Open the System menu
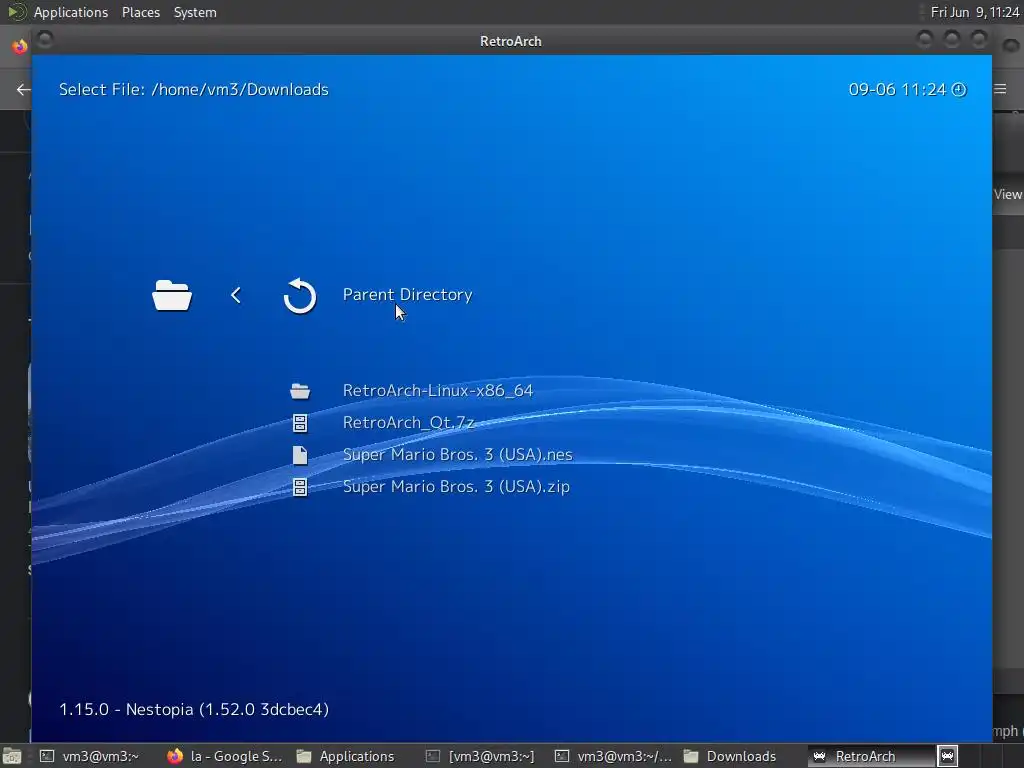1024x768 pixels. pyautogui.click(x=195, y=12)
